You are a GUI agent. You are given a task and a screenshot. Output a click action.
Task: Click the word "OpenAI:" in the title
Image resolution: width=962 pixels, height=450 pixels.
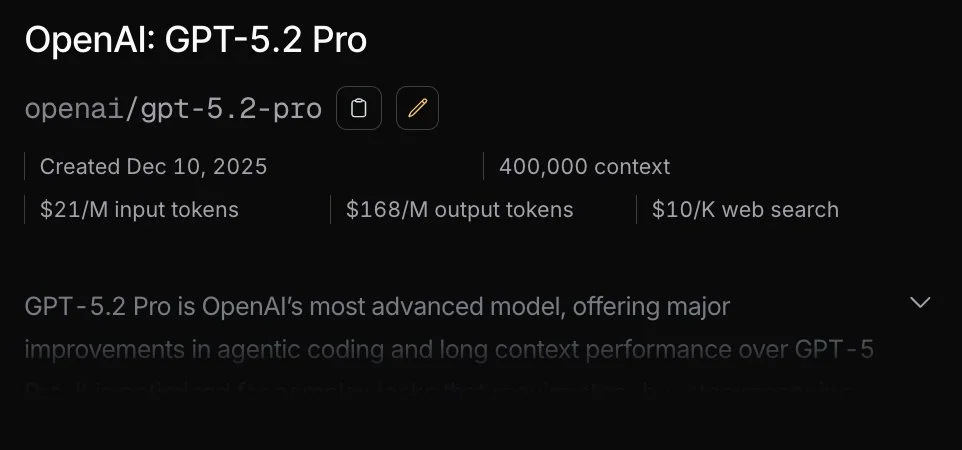[88, 40]
